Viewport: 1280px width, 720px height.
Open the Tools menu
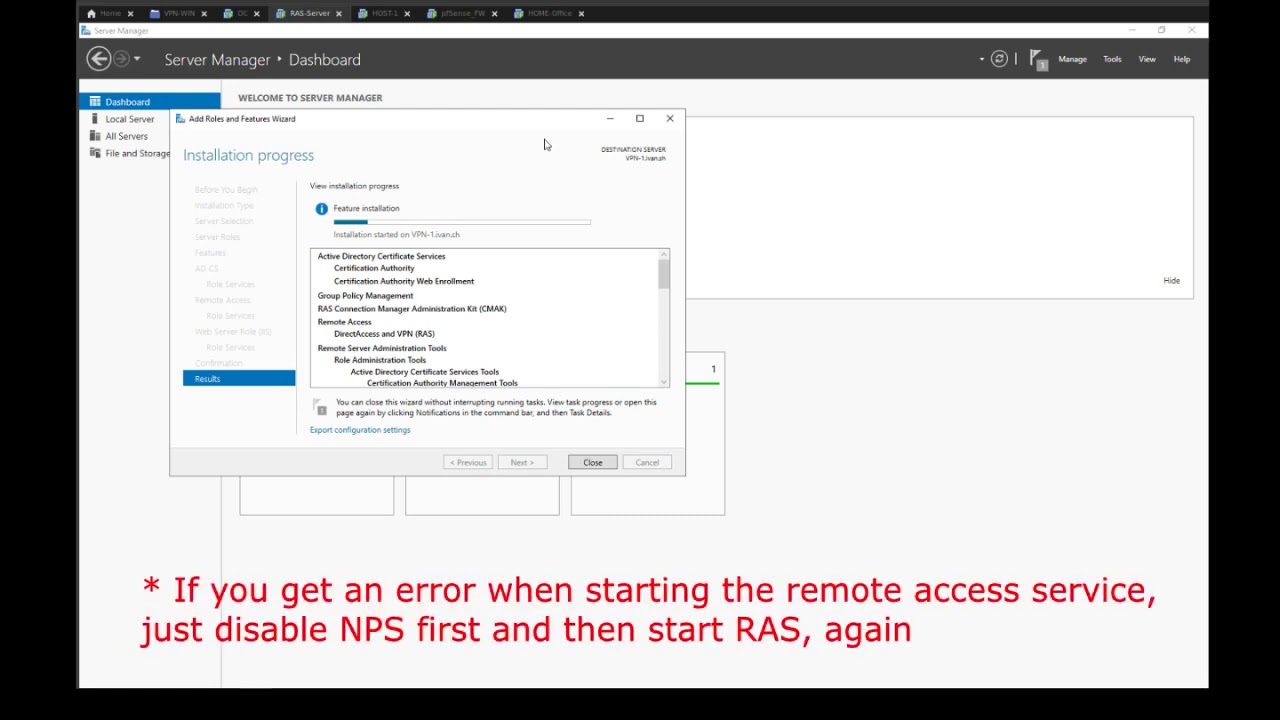click(x=1112, y=59)
